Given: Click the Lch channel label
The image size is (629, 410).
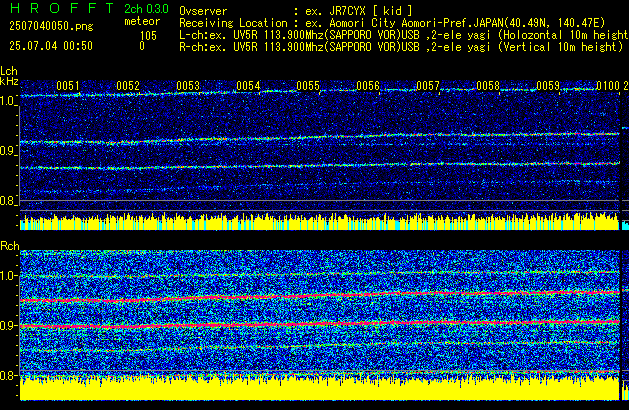Looking at the screenshot, I should [x=9, y=71].
